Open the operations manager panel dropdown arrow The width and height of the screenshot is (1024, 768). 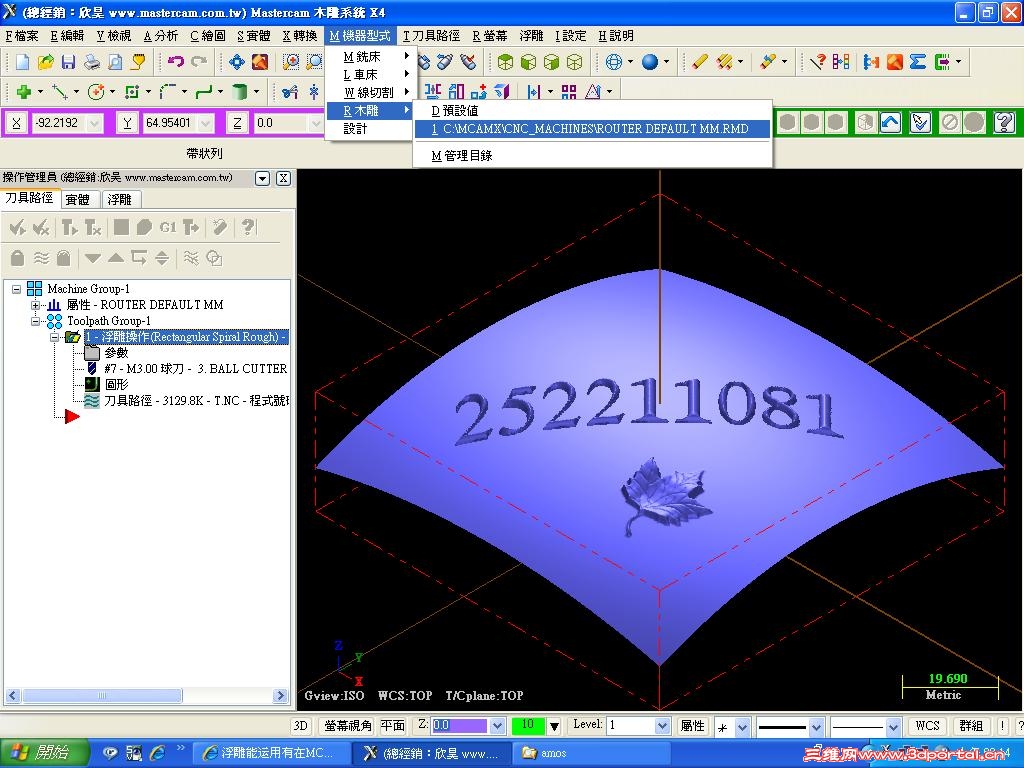(x=263, y=178)
